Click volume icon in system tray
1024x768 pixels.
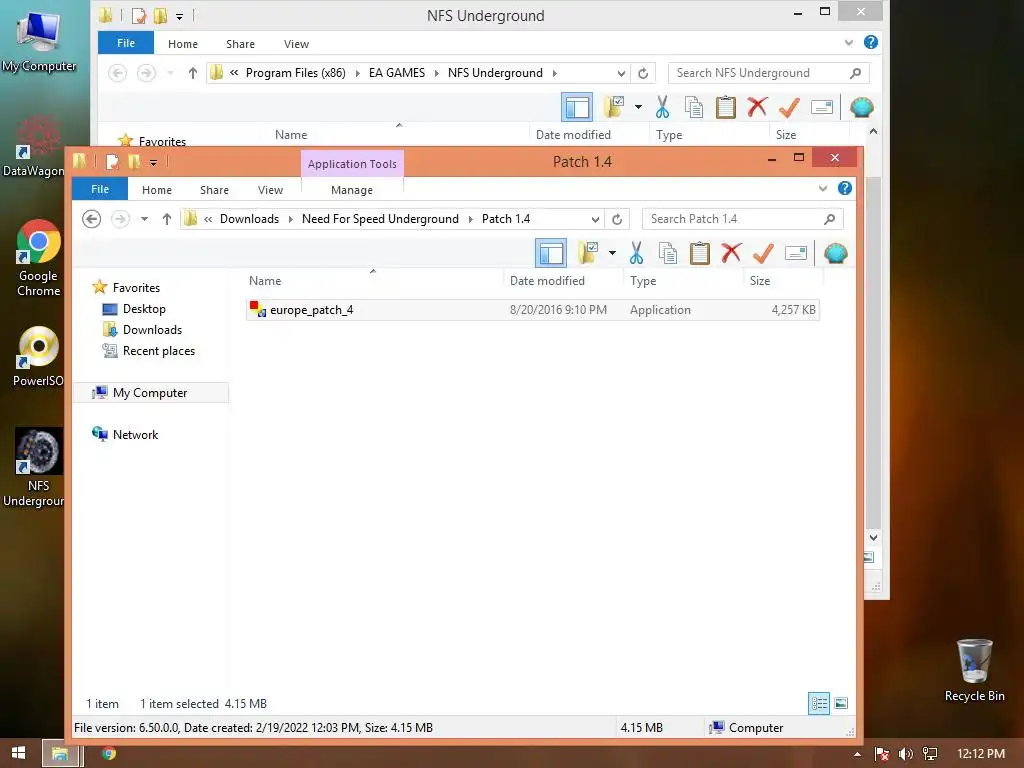point(905,754)
